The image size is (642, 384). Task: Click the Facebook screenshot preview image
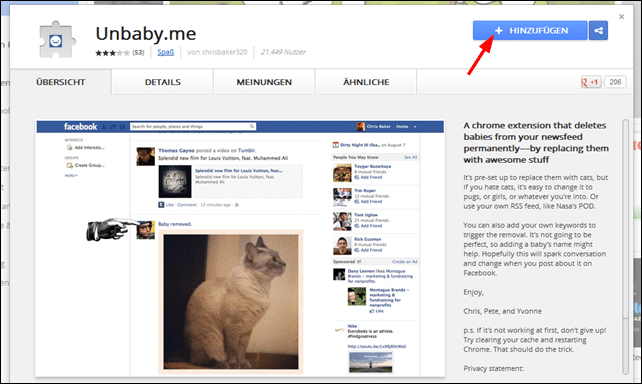(240, 248)
